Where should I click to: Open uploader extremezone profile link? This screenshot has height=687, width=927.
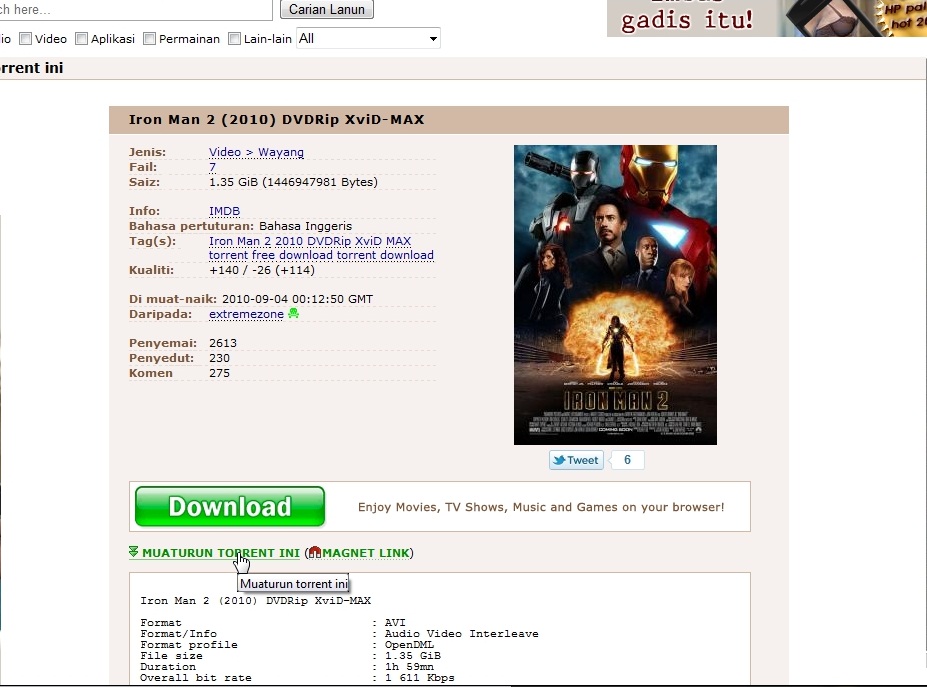(247, 315)
